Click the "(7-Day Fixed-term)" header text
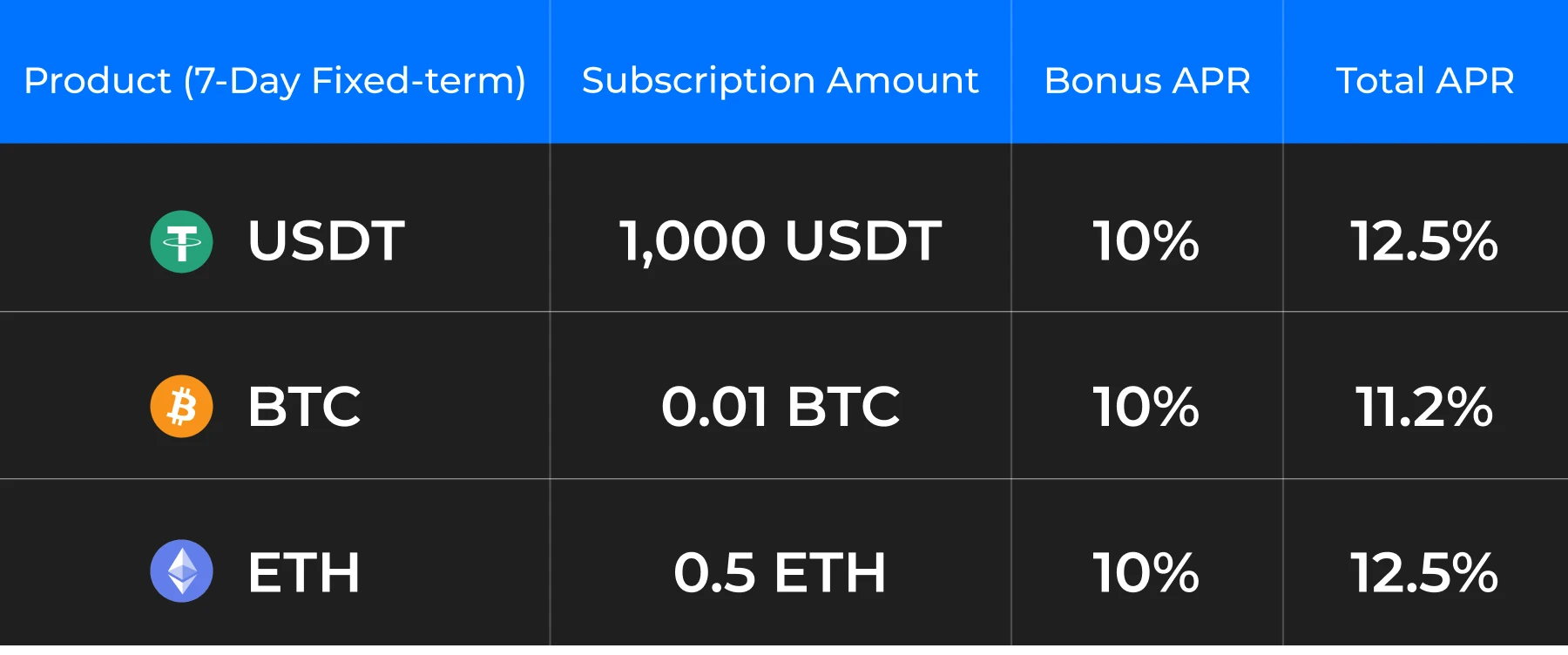 coord(355,81)
